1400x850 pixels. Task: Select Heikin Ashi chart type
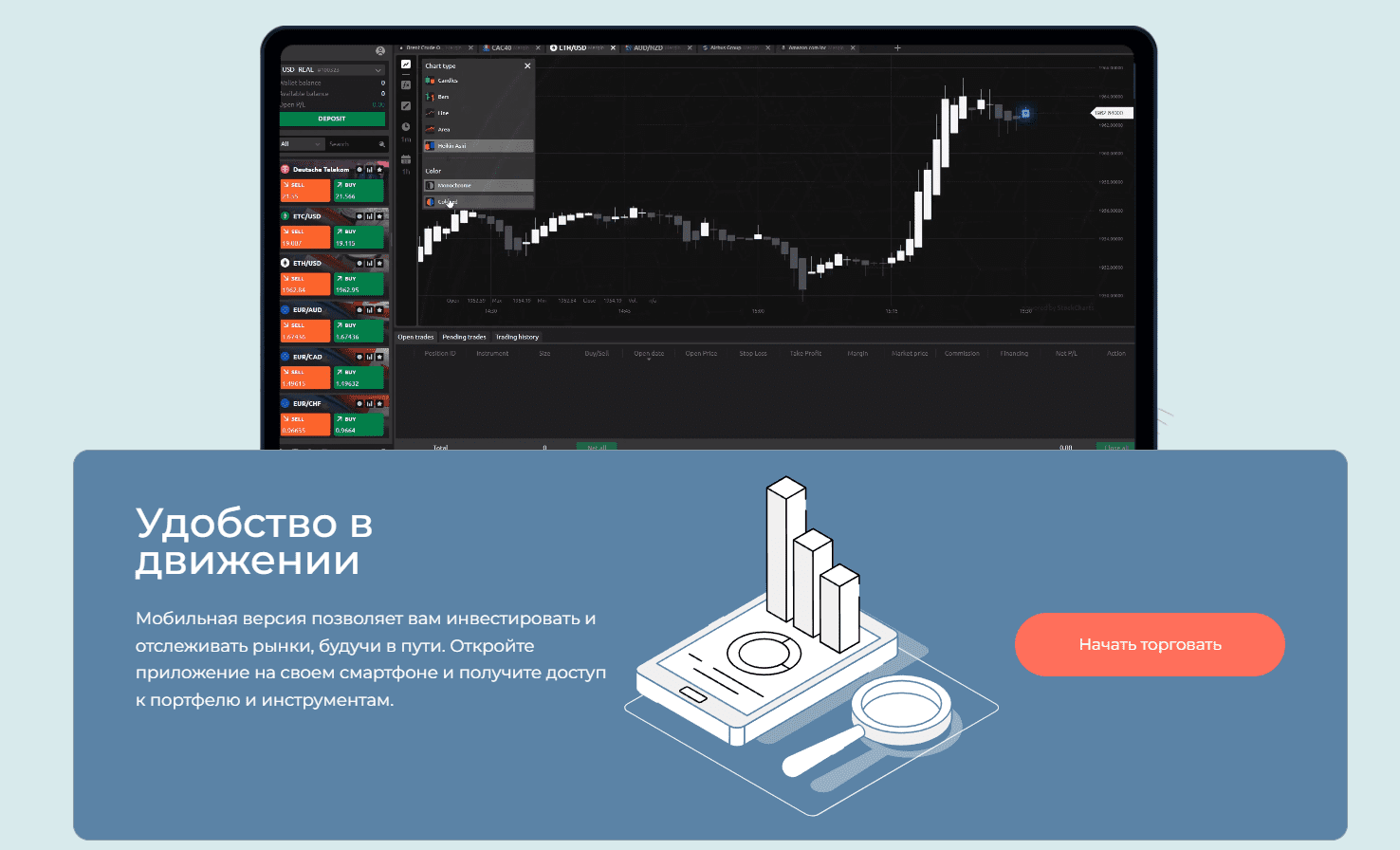tap(478, 146)
